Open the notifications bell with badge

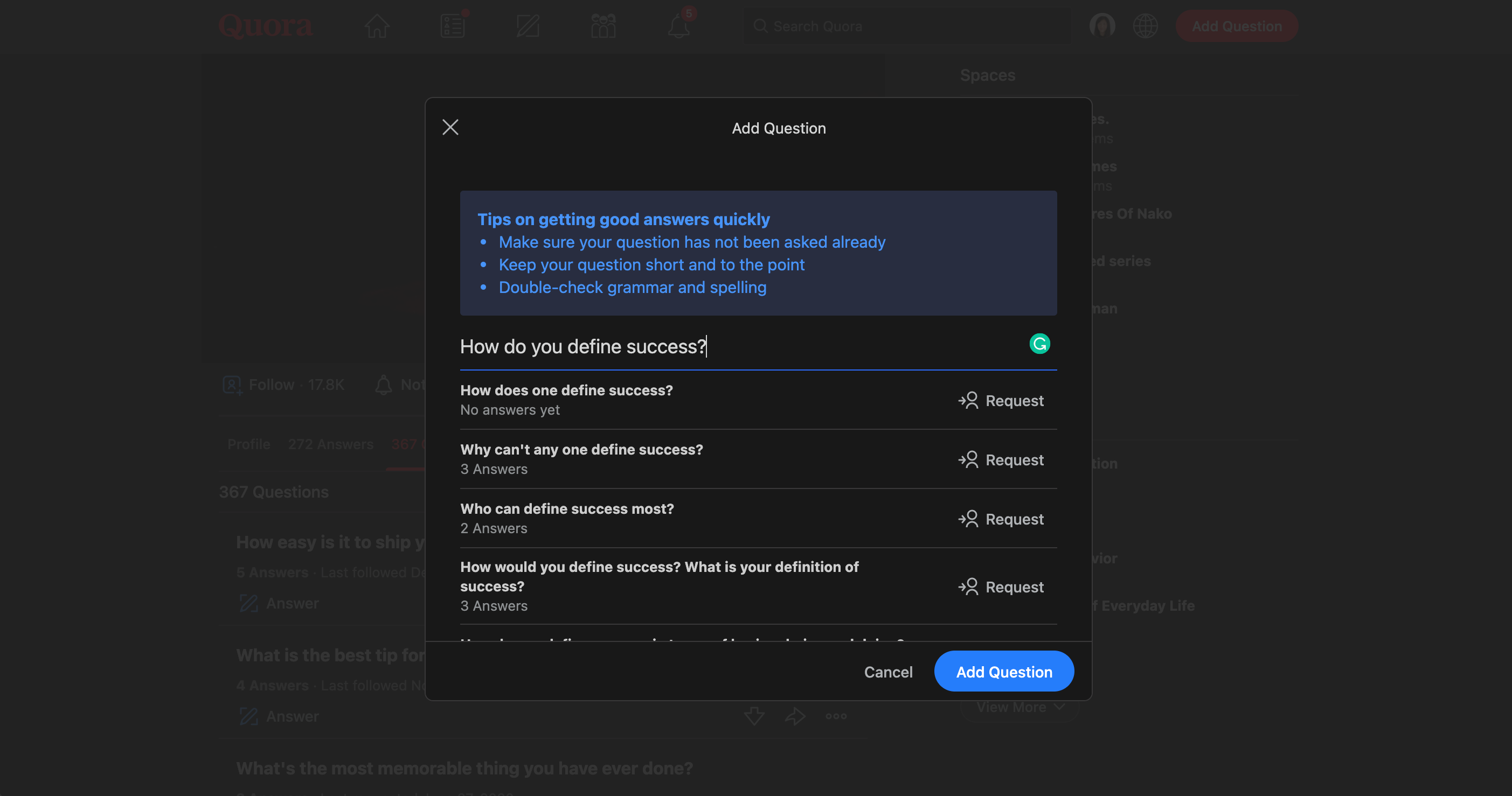678,26
